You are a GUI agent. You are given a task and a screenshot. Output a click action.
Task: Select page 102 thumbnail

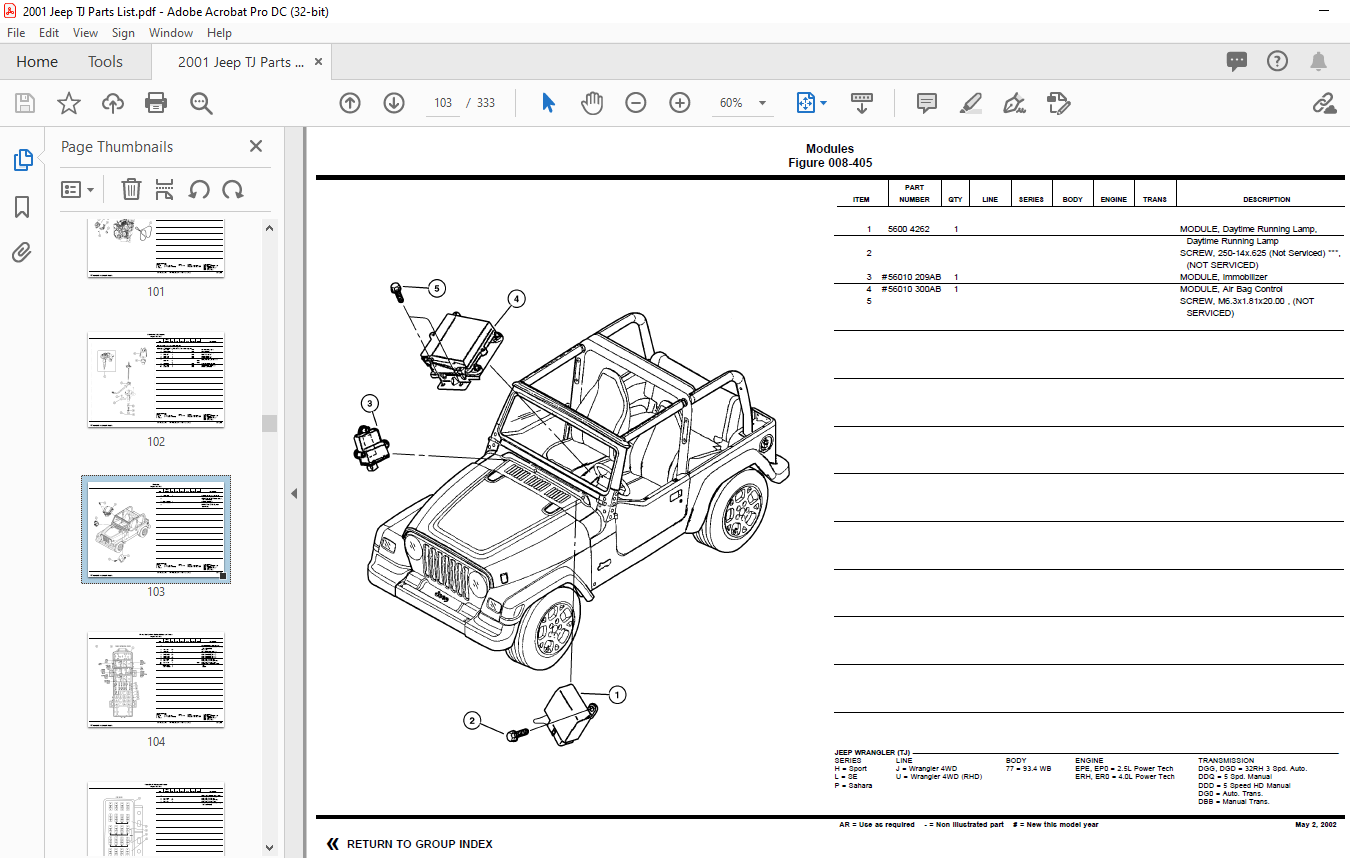tap(156, 380)
